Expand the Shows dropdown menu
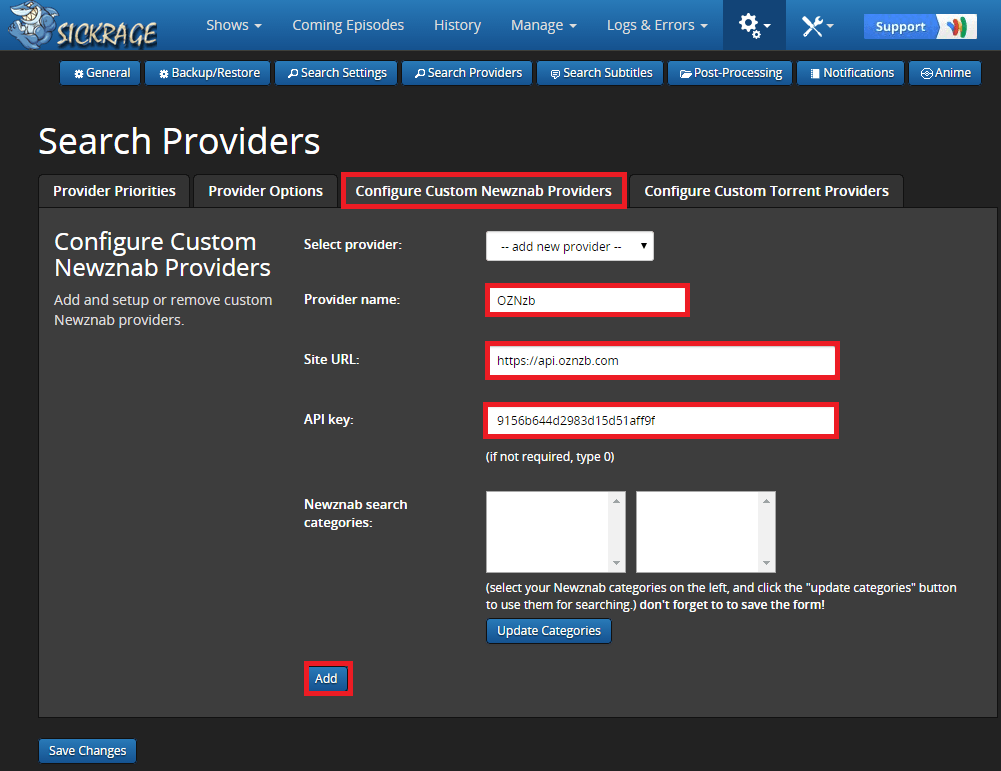Viewport: 1001px width, 771px height. pyautogui.click(x=234, y=25)
